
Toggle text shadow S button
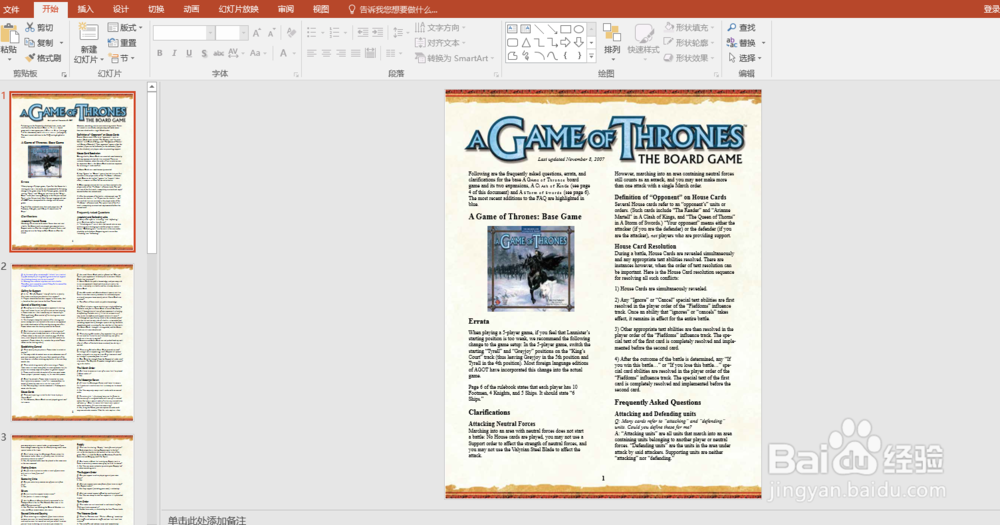tap(203, 54)
